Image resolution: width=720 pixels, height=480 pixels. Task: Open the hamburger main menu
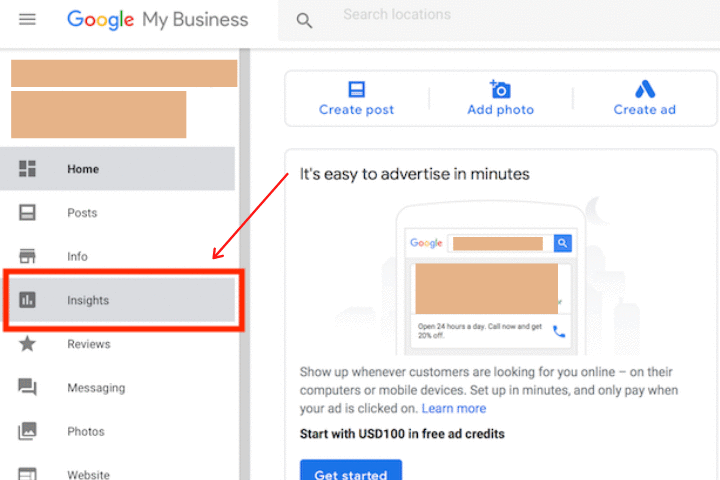tap(27, 19)
